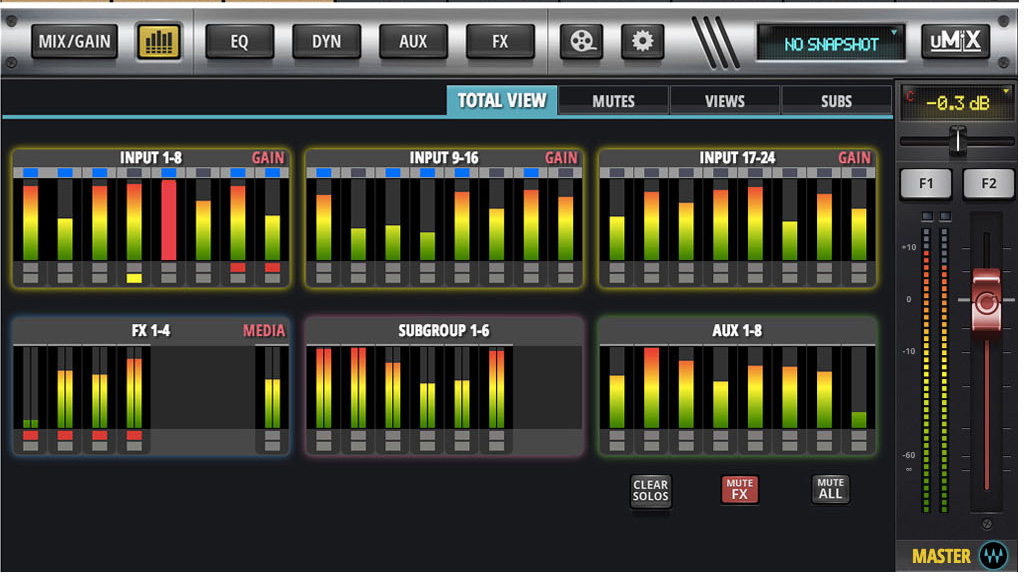This screenshot has width=1025, height=576.
Task: Open MIX/GAIN page
Action: point(75,42)
